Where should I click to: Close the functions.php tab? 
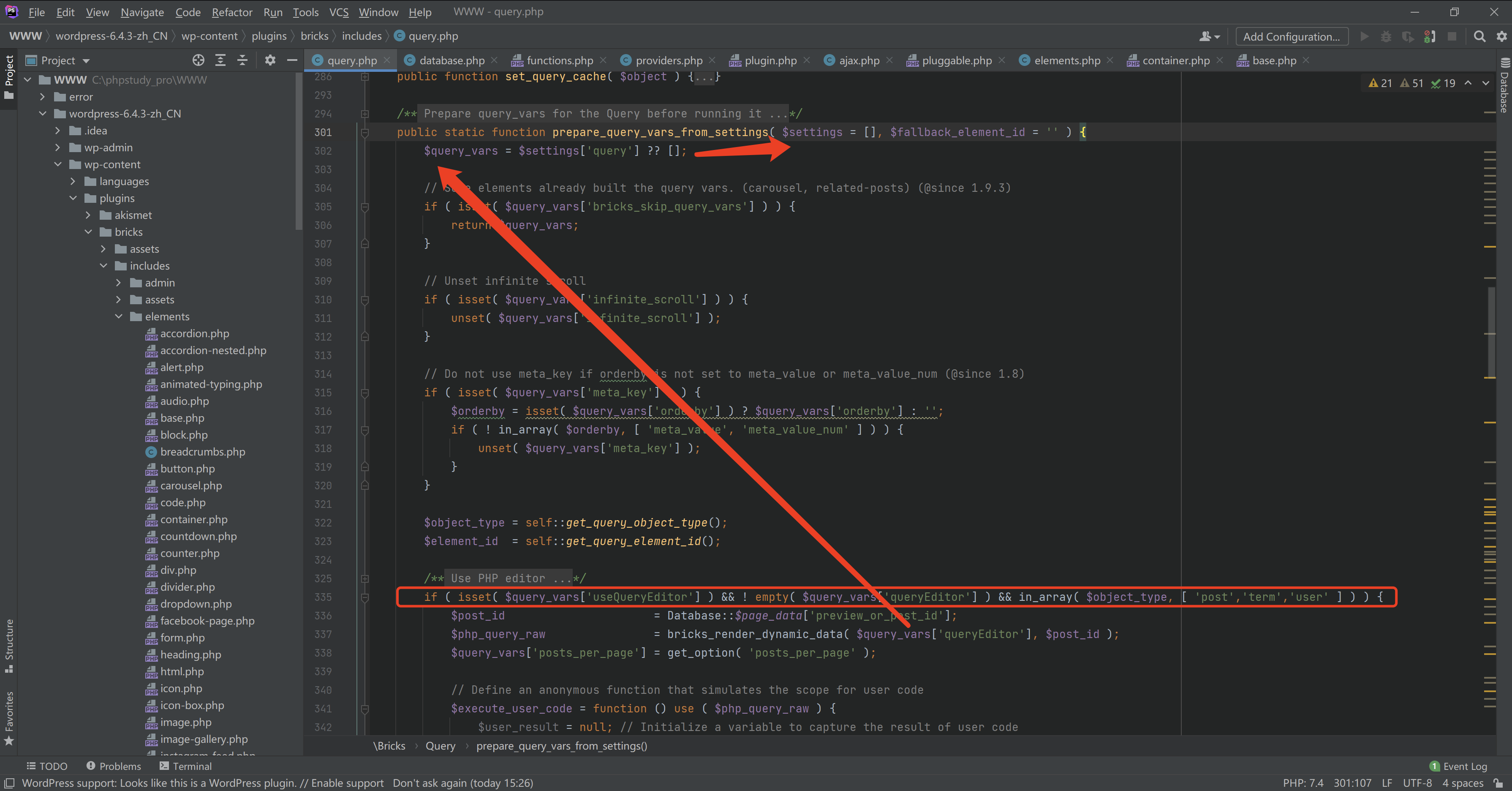[603, 60]
